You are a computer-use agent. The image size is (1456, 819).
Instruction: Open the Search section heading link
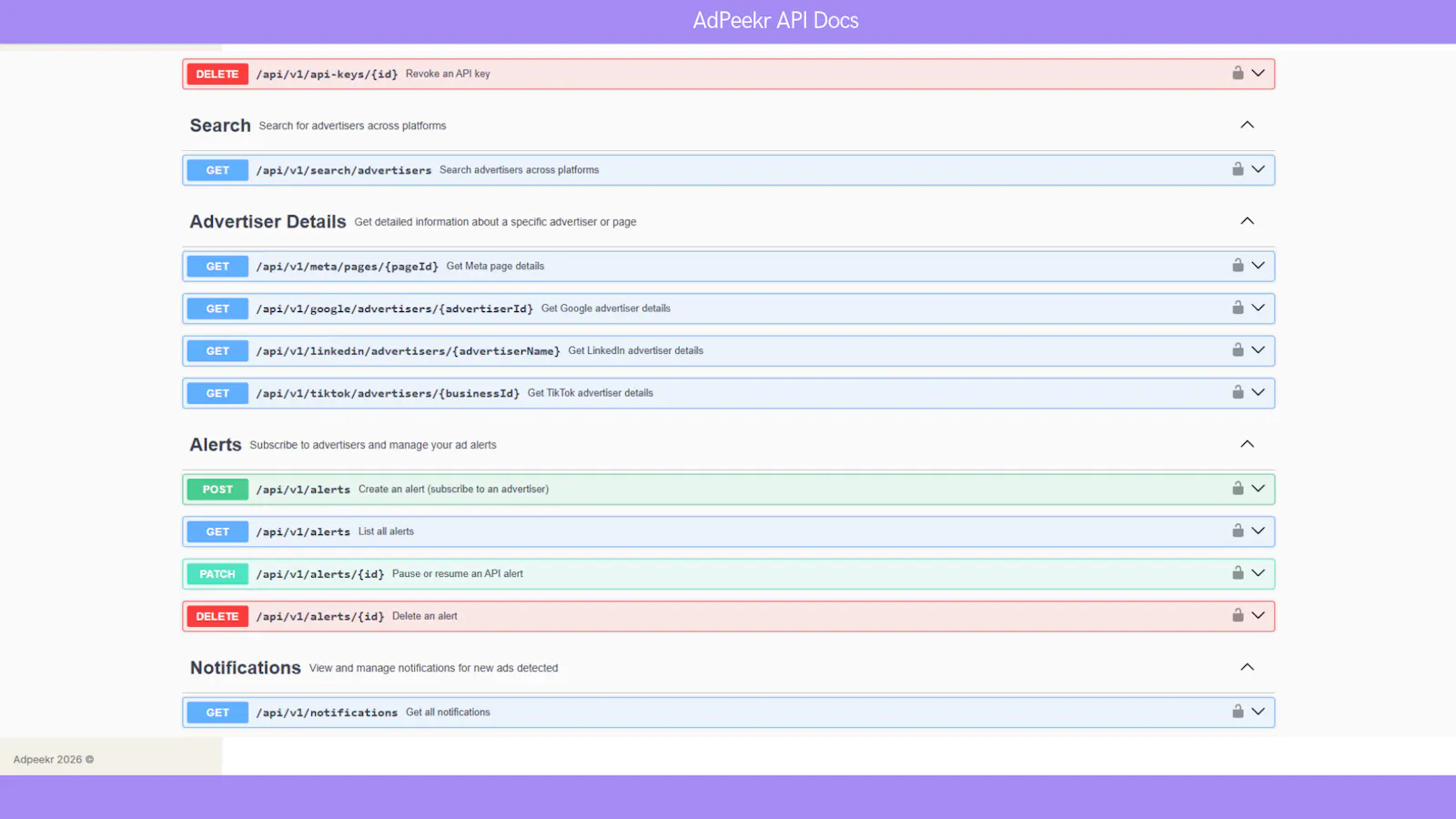coord(220,126)
